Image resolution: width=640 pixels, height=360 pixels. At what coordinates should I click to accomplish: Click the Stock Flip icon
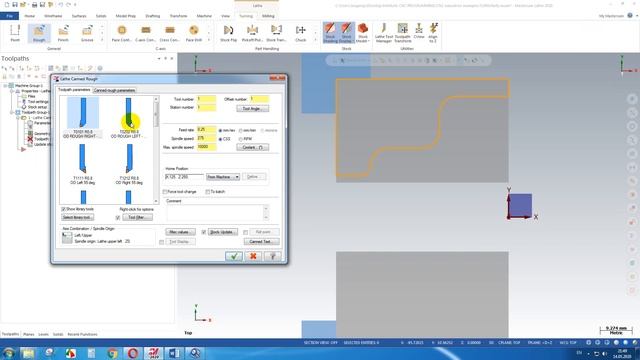228,33
